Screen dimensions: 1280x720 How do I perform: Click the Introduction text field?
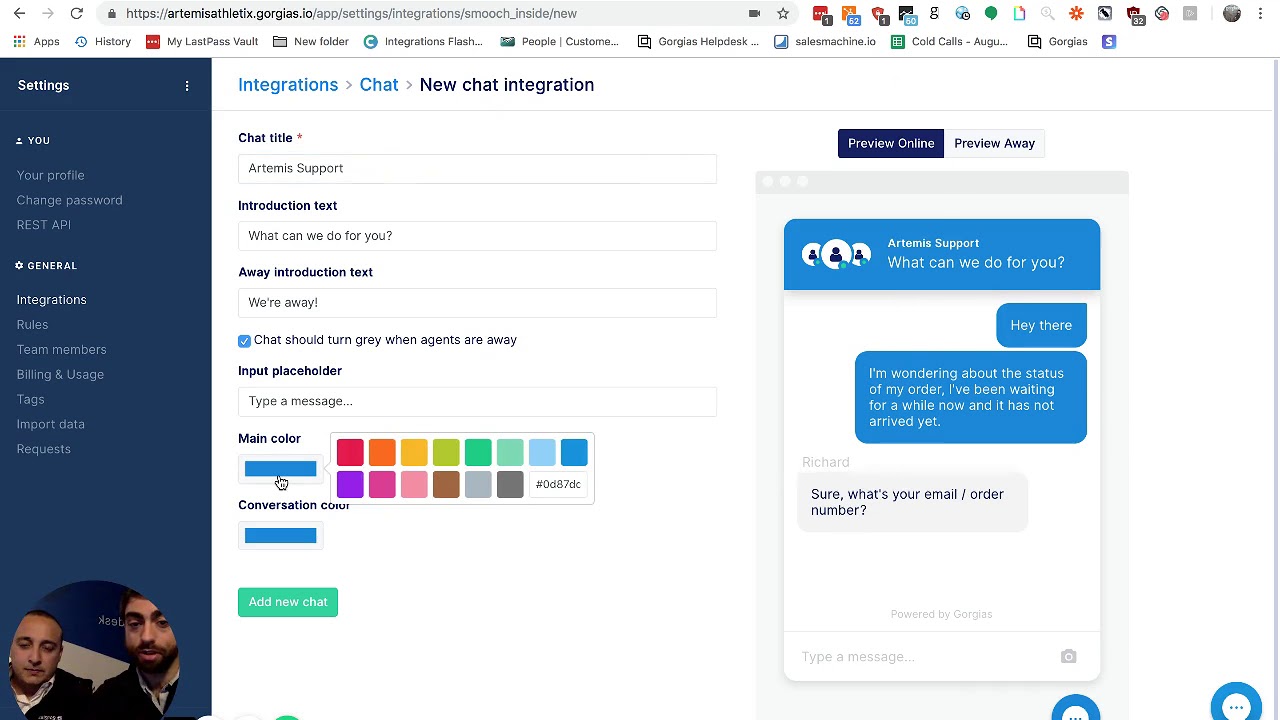coord(477,236)
